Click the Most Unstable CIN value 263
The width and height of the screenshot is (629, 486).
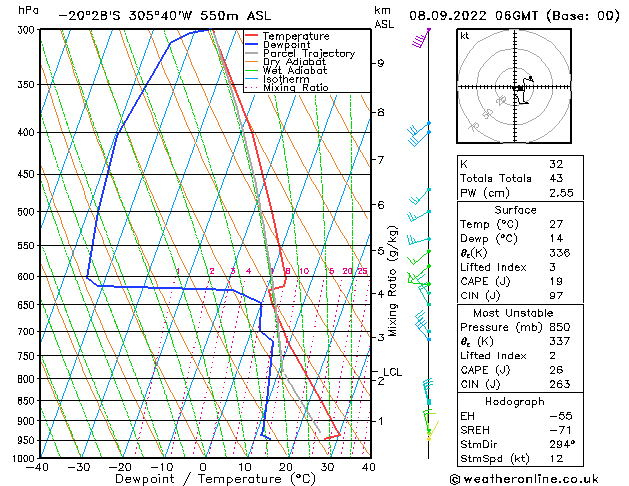point(560,384)
